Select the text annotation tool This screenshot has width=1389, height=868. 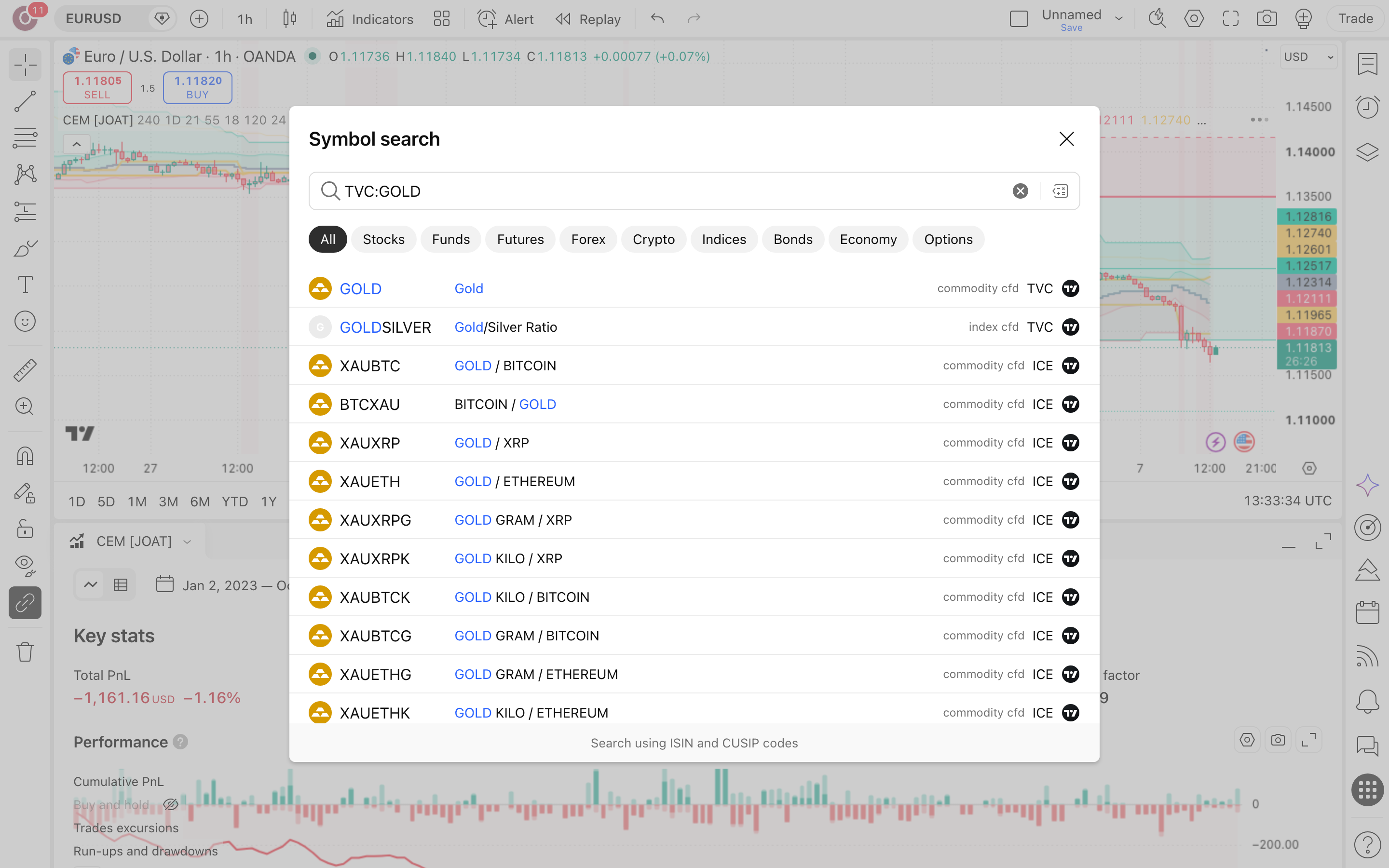(25, 285)
